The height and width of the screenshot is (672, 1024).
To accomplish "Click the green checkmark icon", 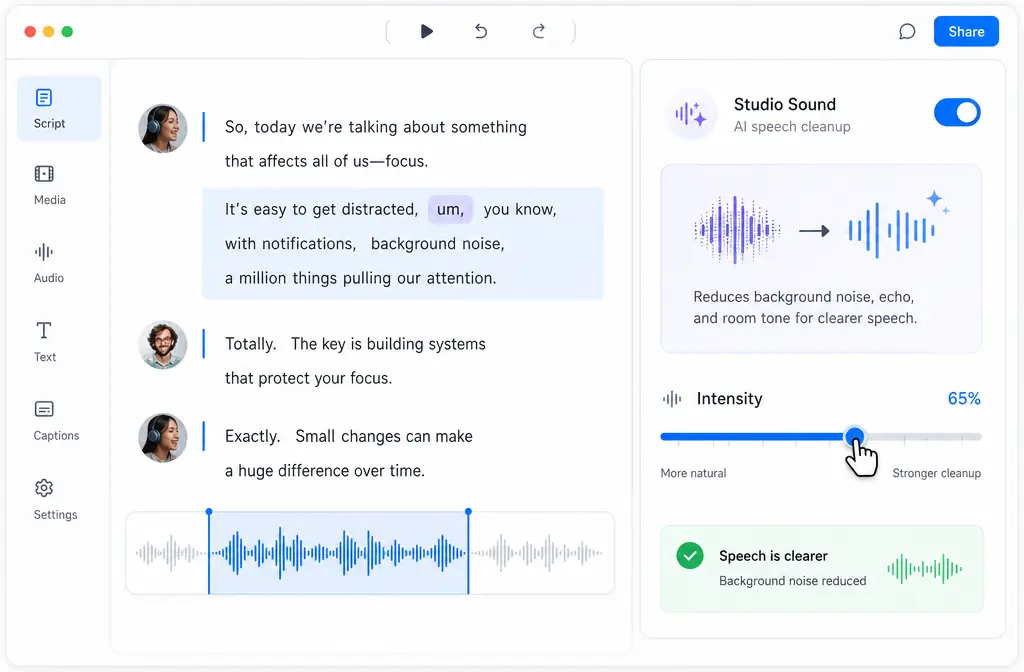I will (690, 556).
